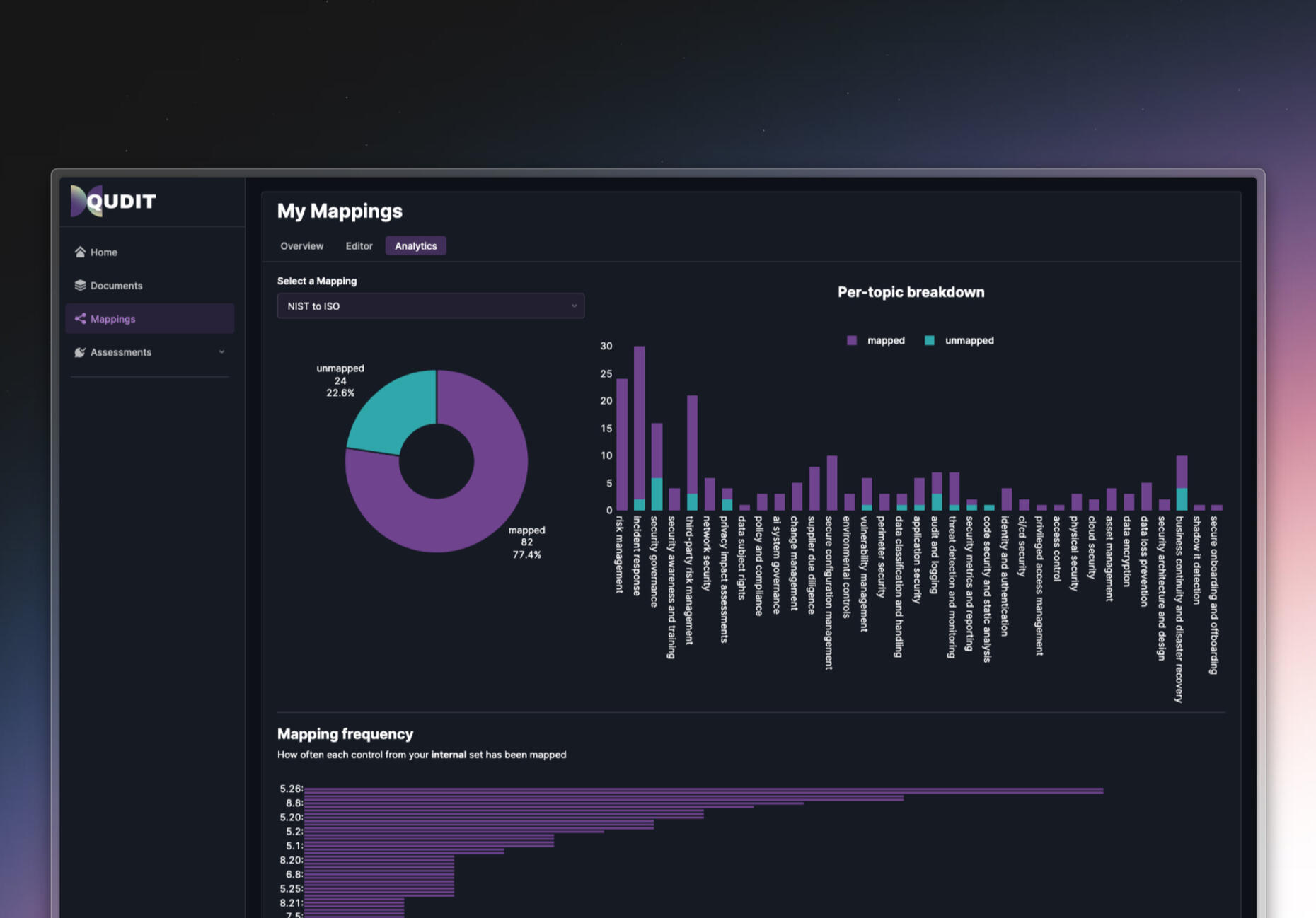This screenshot has width=1316, height=918.
Task: Expand the Assessments sidebar chevron
Action: [221, 352]
